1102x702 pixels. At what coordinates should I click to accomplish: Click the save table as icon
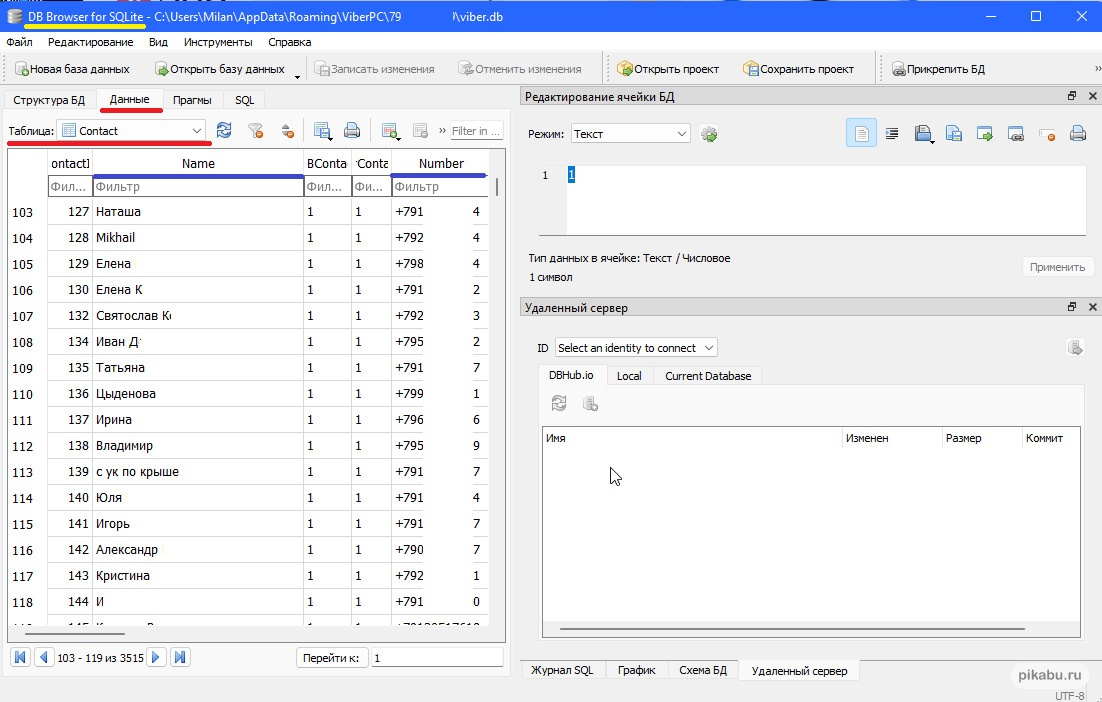point(322,131)
